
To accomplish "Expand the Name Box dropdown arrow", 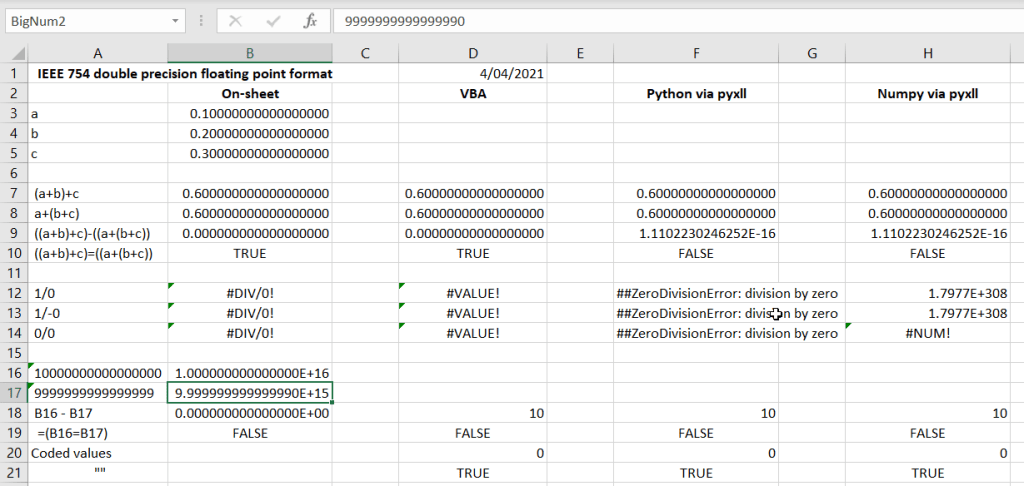I will pos(179,20).
